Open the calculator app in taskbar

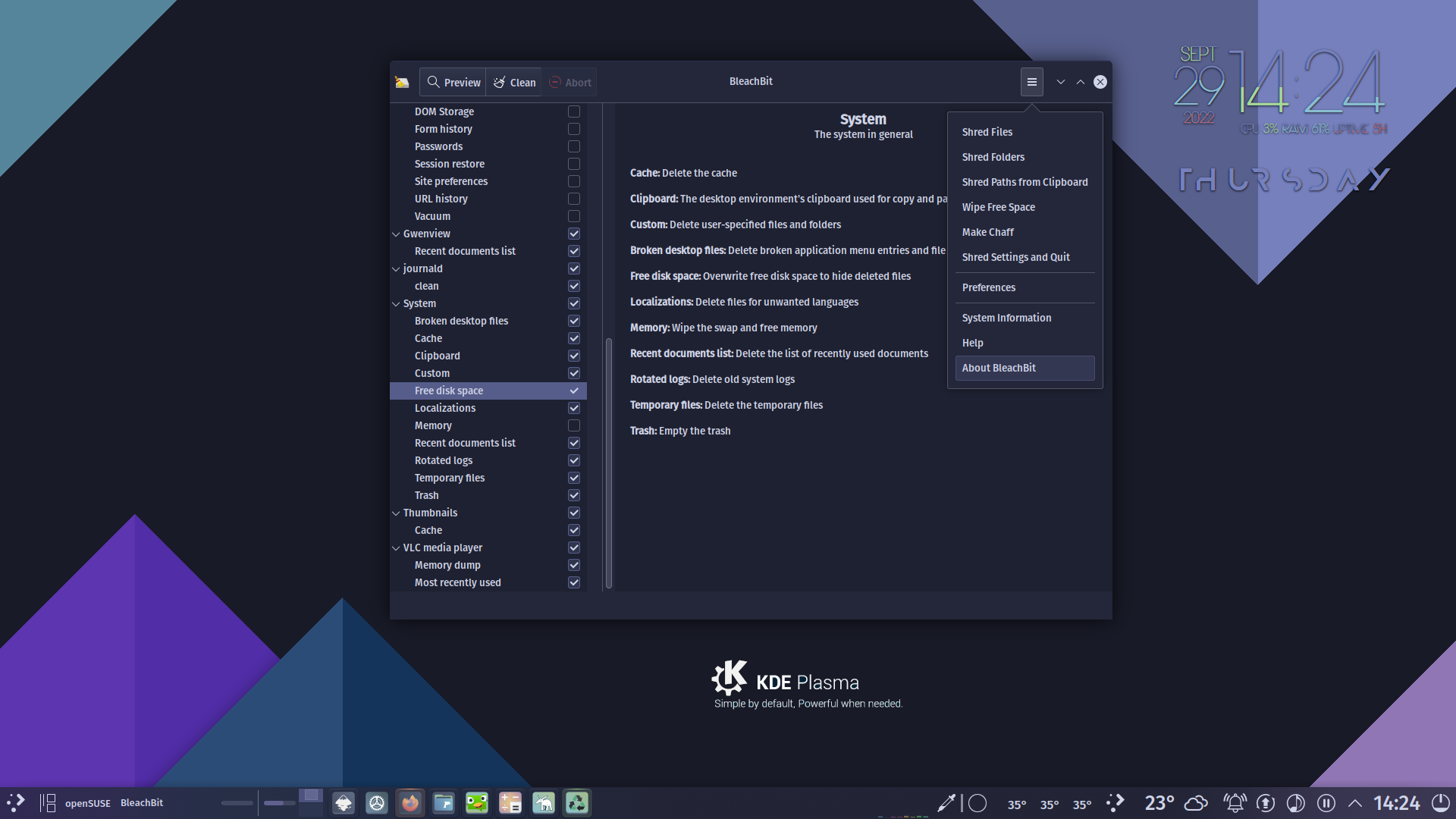[x=510, y=802]
